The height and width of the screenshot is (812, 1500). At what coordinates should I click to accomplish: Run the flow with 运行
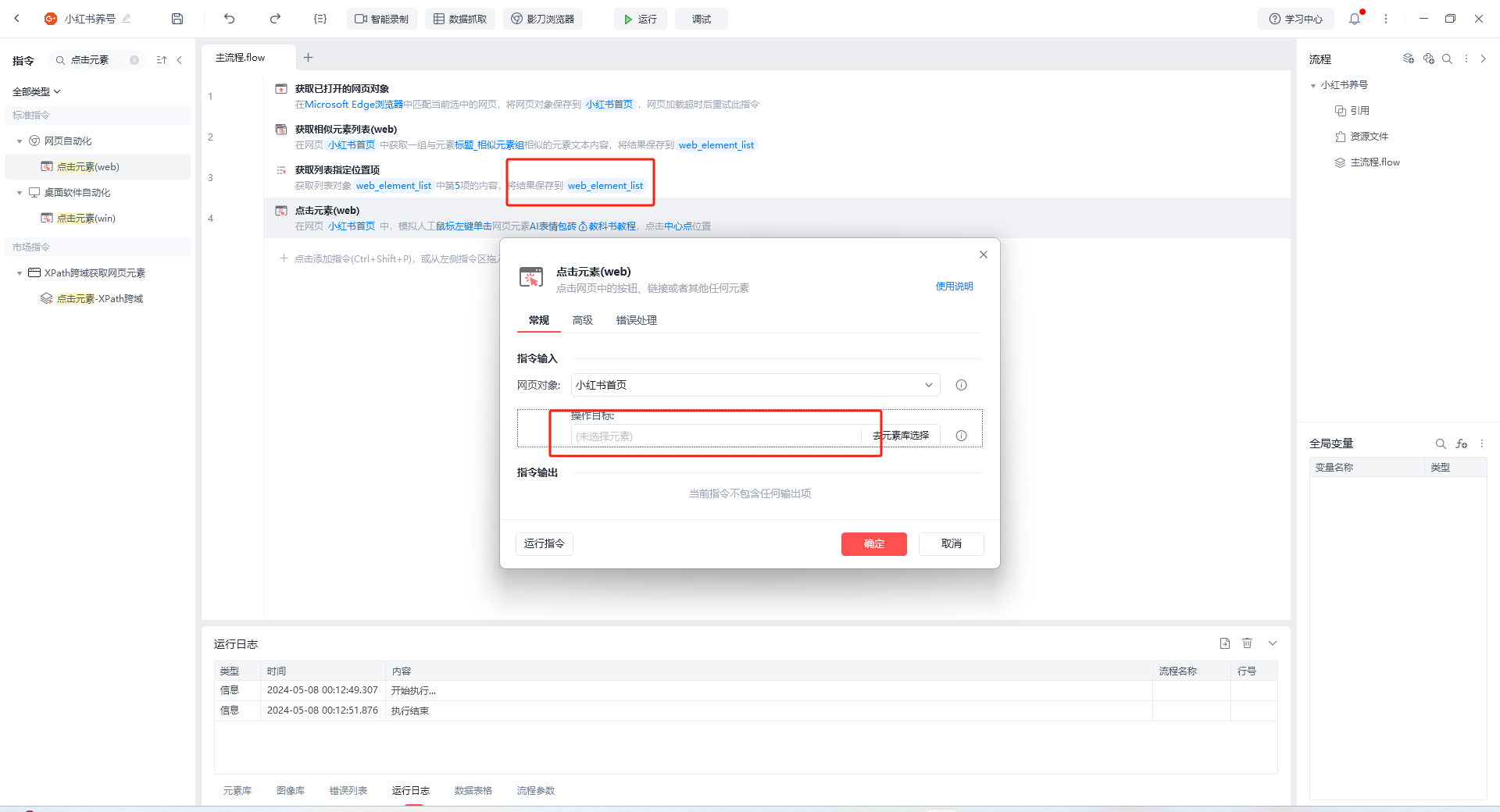click(640, 19)
